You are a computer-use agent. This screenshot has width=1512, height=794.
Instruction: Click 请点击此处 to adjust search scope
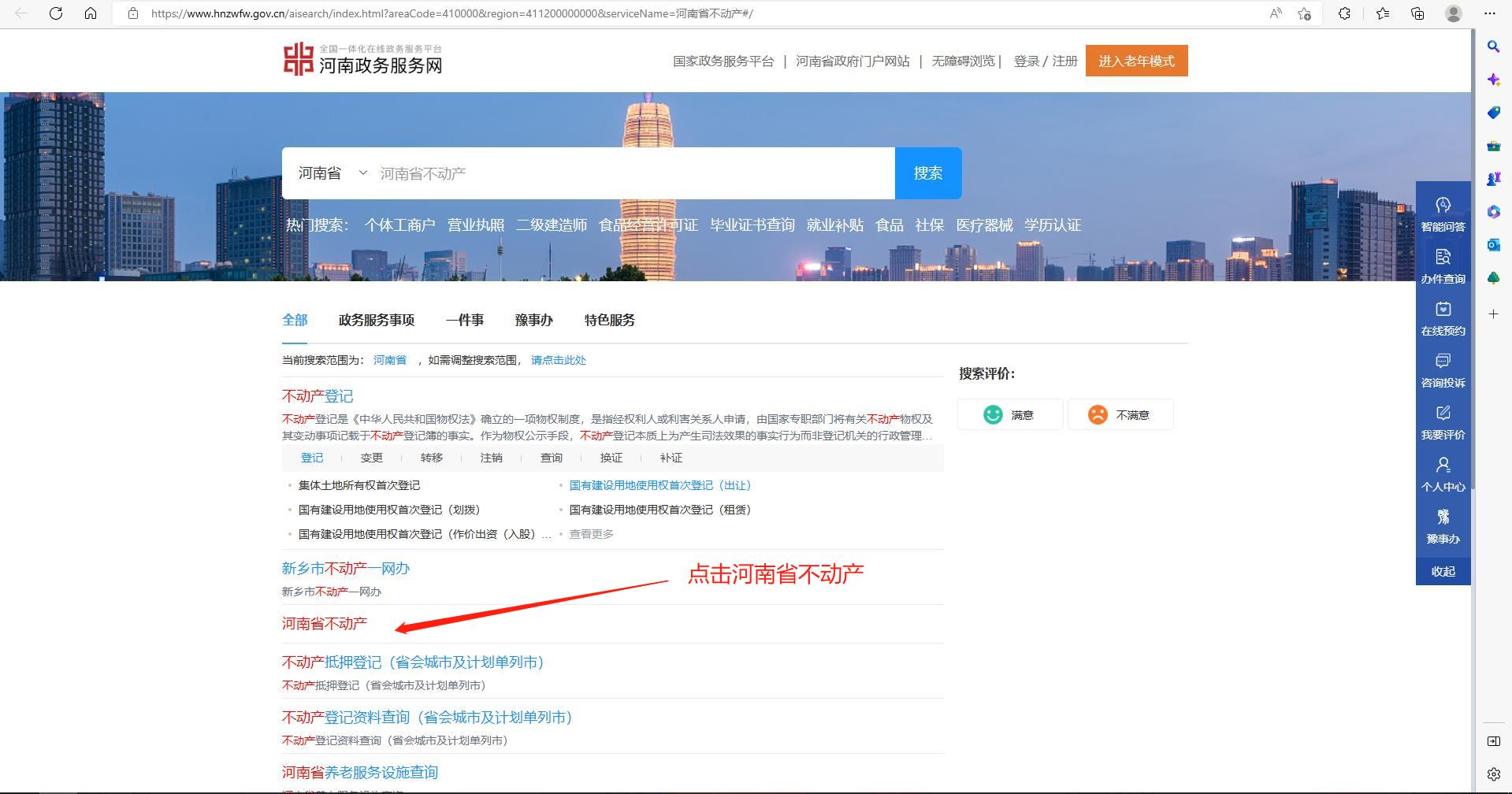click(559, 360)
